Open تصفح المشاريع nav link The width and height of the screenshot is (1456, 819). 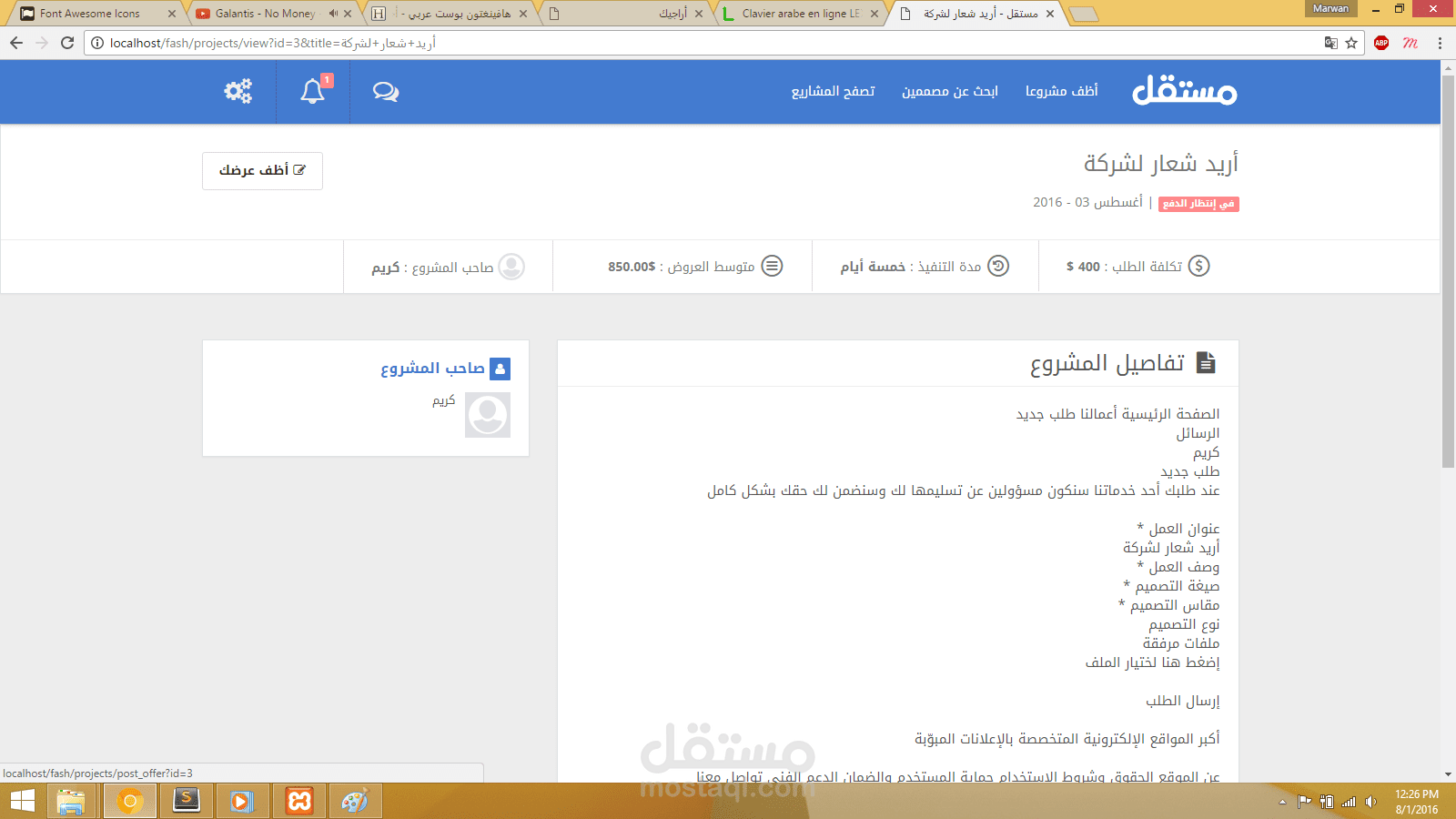833,91
